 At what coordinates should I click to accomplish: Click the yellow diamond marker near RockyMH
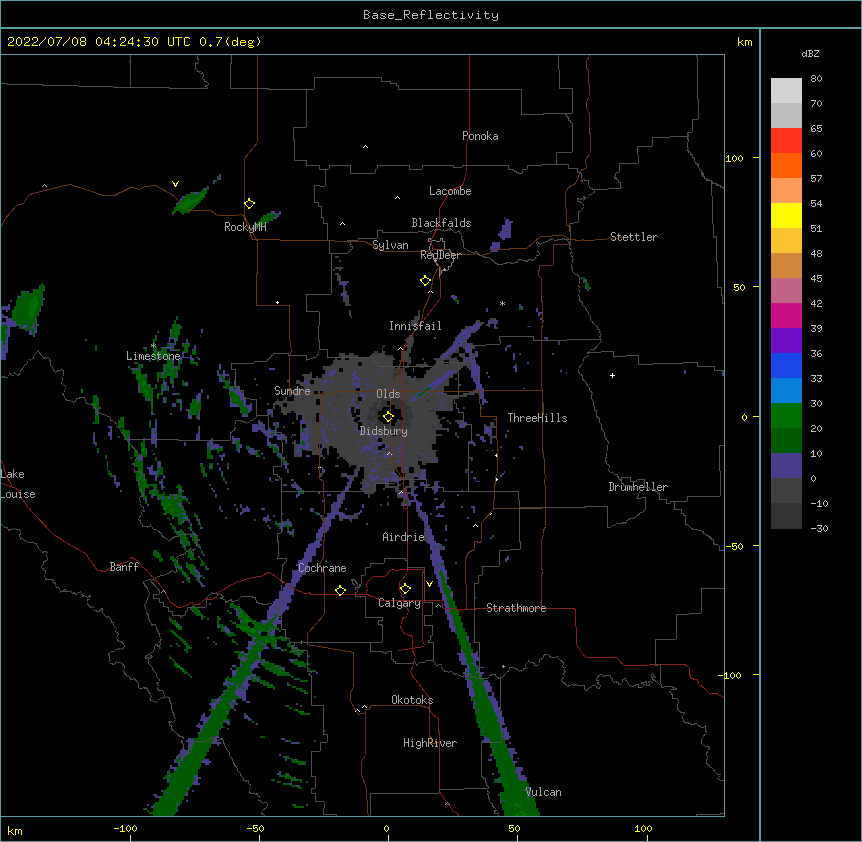pos(249,204)
